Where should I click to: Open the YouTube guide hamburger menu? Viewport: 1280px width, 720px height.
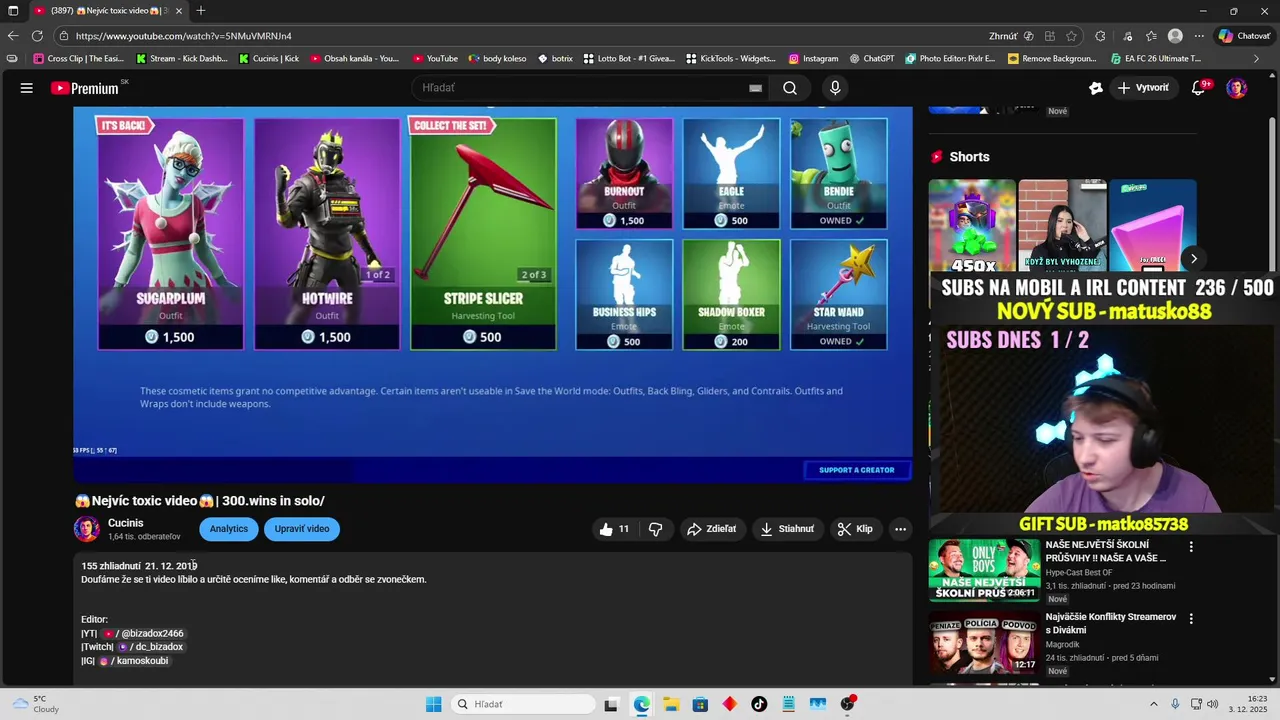click(x=27, y=88)
